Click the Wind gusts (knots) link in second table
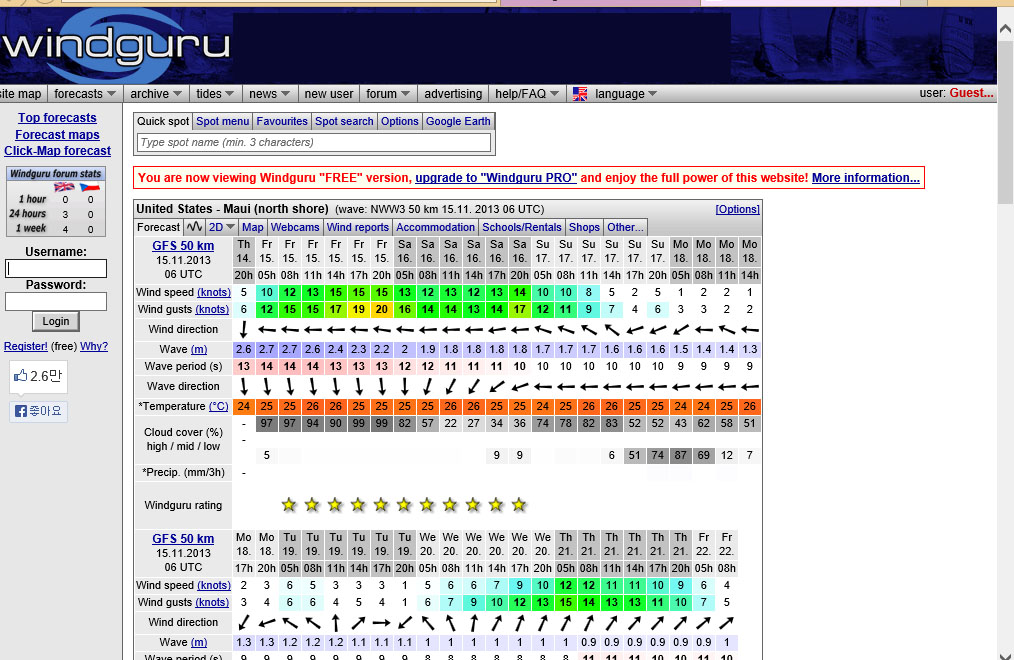Screen dimensions: 1014x660 pos(212,602)
